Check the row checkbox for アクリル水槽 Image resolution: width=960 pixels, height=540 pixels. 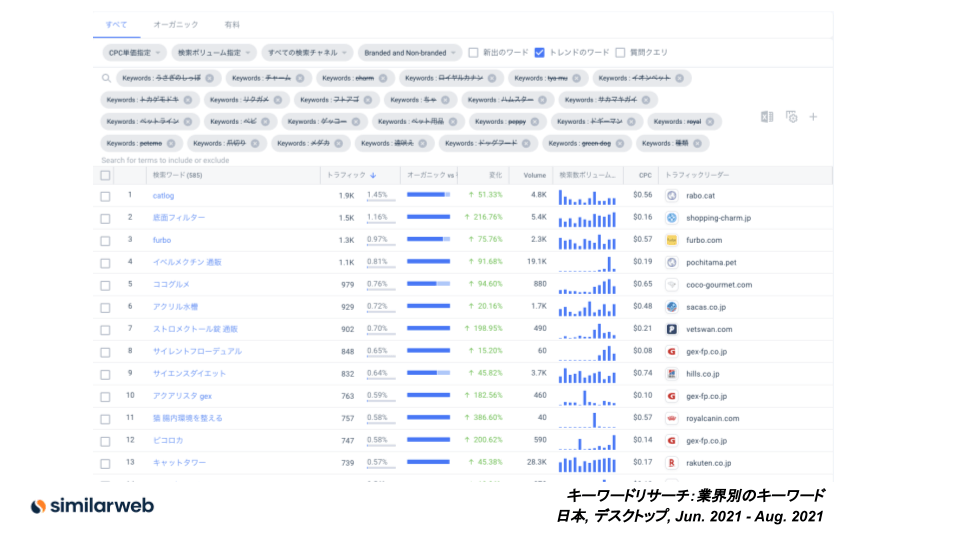pos(105,307)
